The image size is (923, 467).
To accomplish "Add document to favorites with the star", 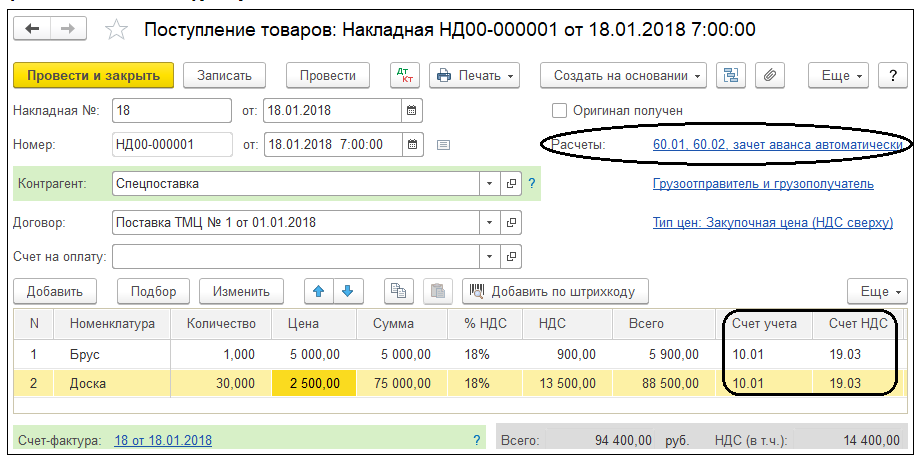I will click(117, 30).
